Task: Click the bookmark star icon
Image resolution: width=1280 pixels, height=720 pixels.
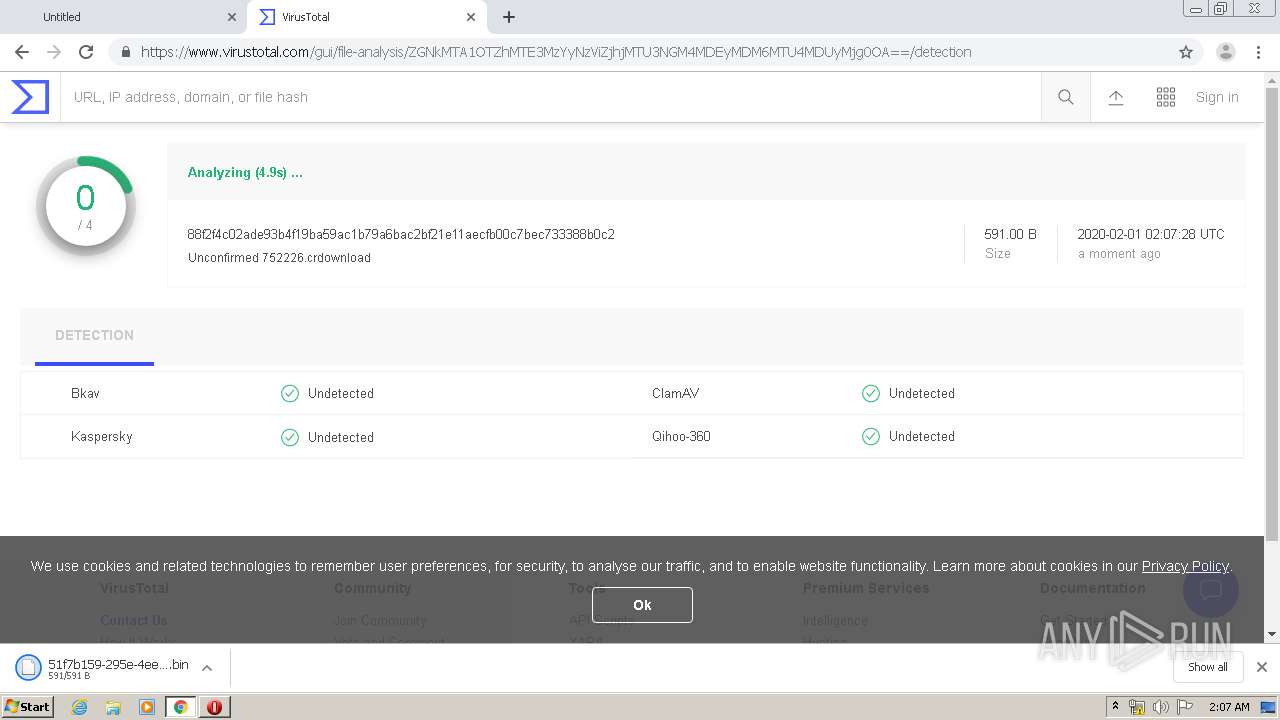Action: pyautogui.click(x=1186, y=52)
